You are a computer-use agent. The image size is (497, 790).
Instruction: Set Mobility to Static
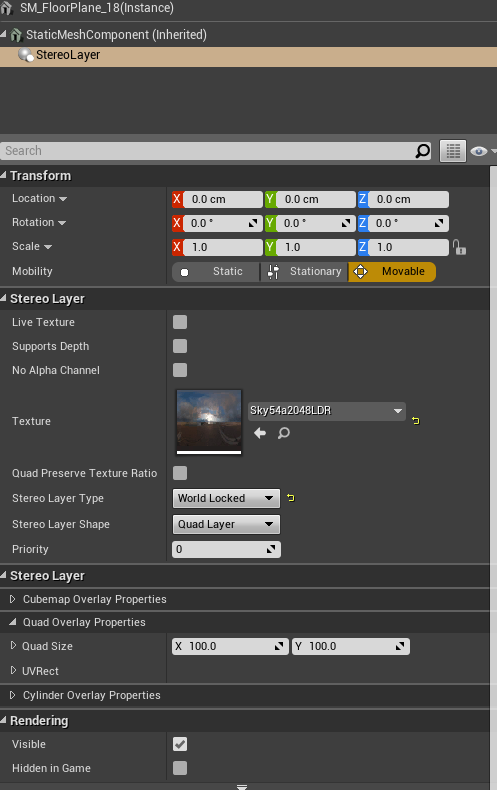pos(216,272)
